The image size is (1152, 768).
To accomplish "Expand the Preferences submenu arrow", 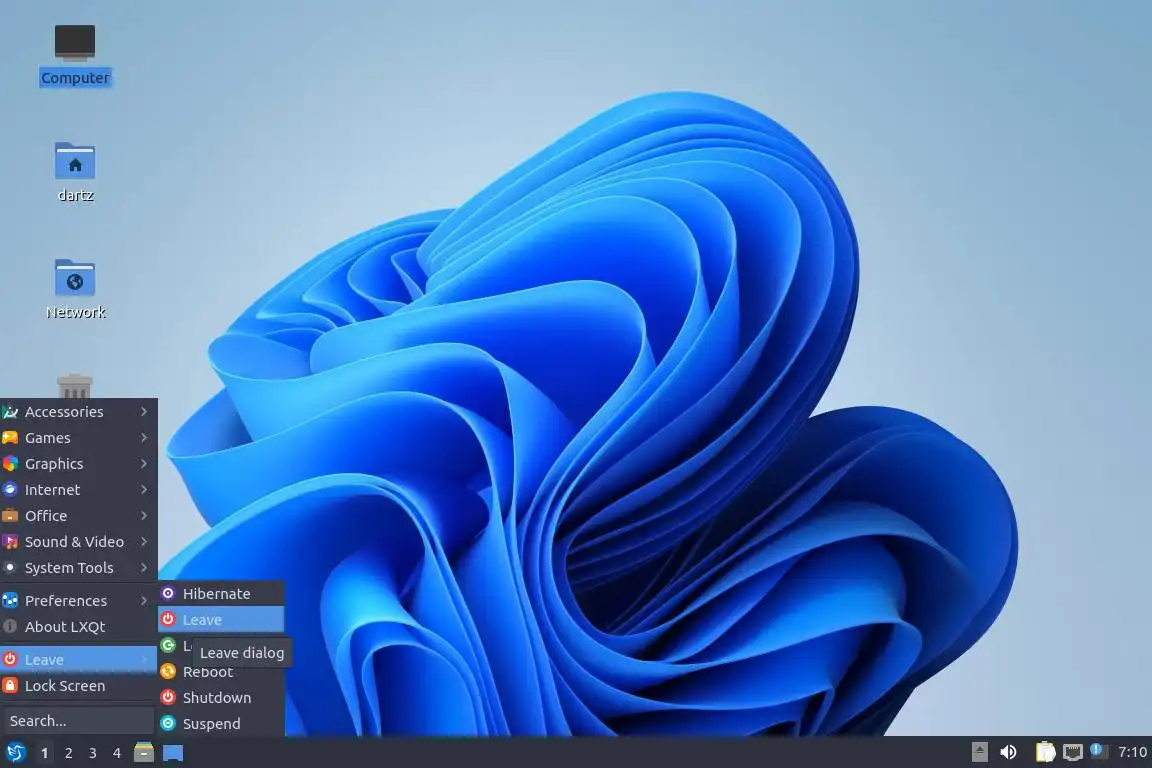I will click(144, 600).
